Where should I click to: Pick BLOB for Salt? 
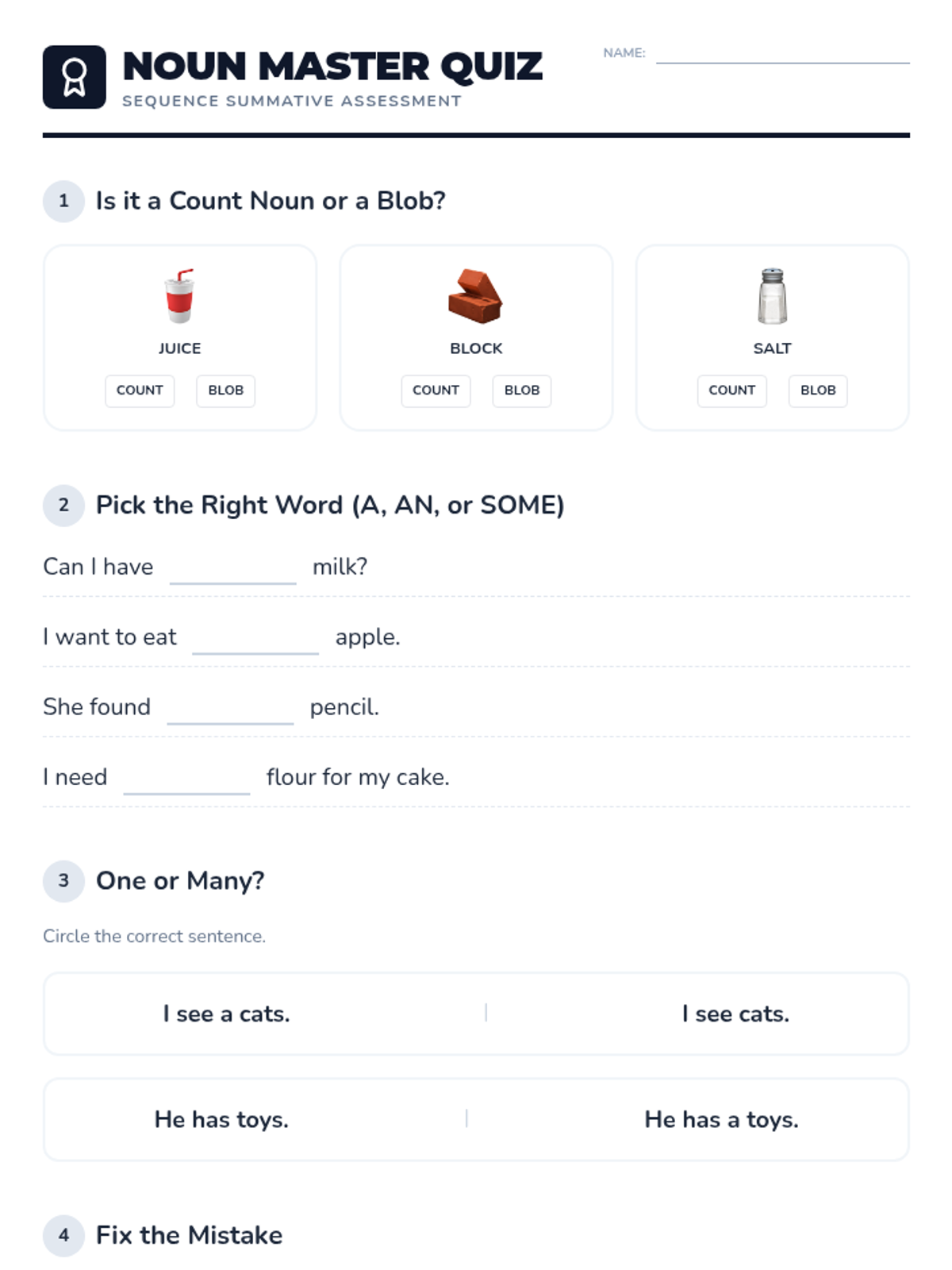click(x=818, y=391)
